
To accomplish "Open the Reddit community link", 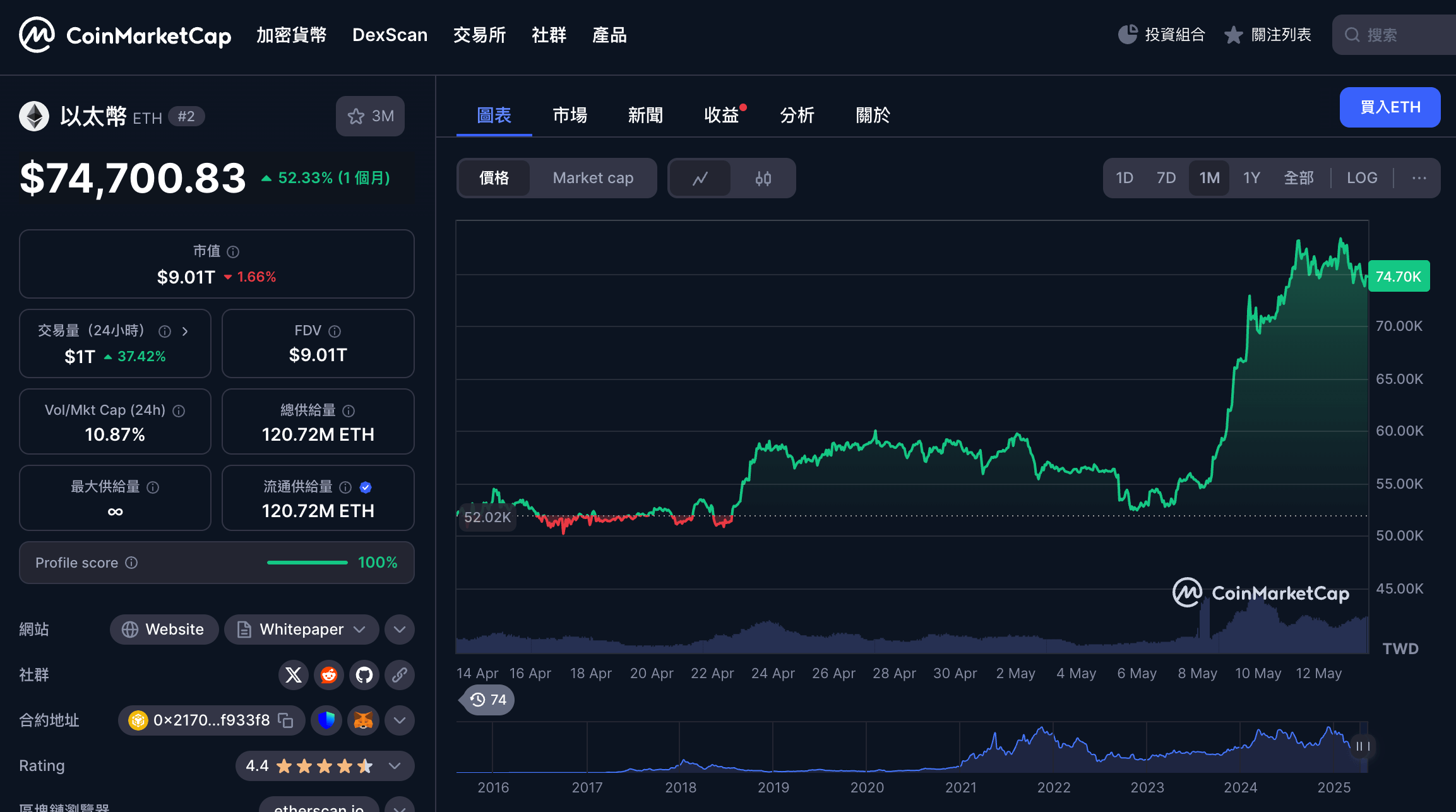I will pos(329,675).
